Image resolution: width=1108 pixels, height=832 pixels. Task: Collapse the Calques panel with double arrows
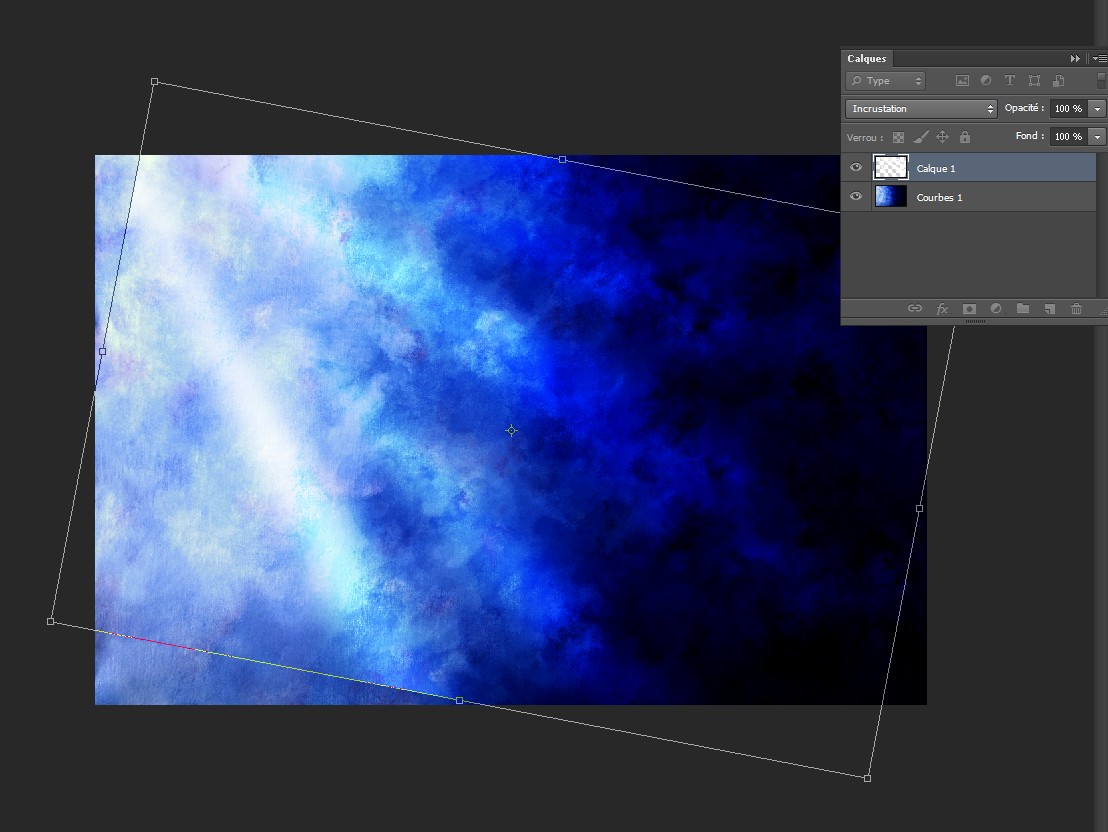1075,59
